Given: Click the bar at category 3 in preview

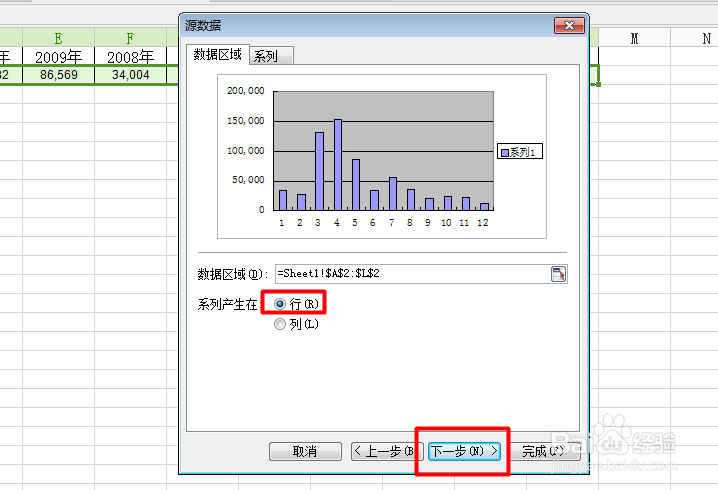Looking at the screenshot, I should coord(319,171).
